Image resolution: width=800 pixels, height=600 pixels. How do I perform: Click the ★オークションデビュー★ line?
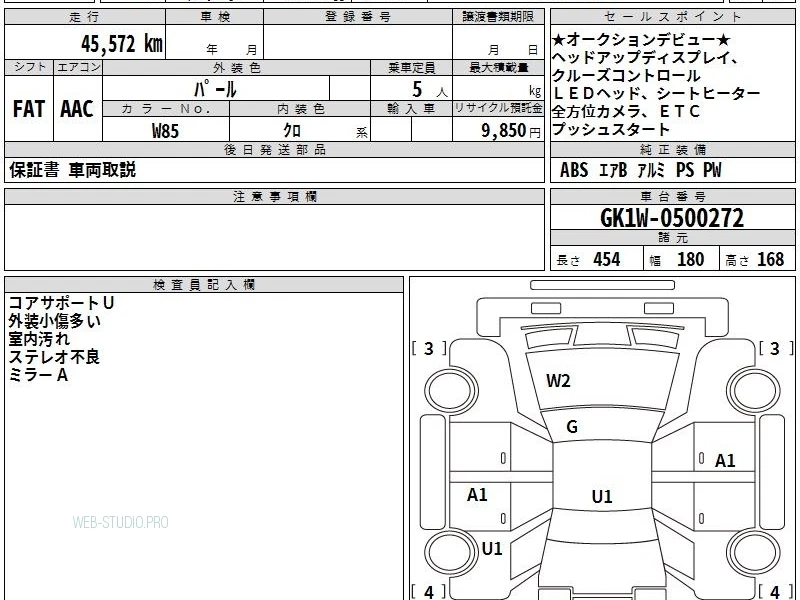pos(641,40)
